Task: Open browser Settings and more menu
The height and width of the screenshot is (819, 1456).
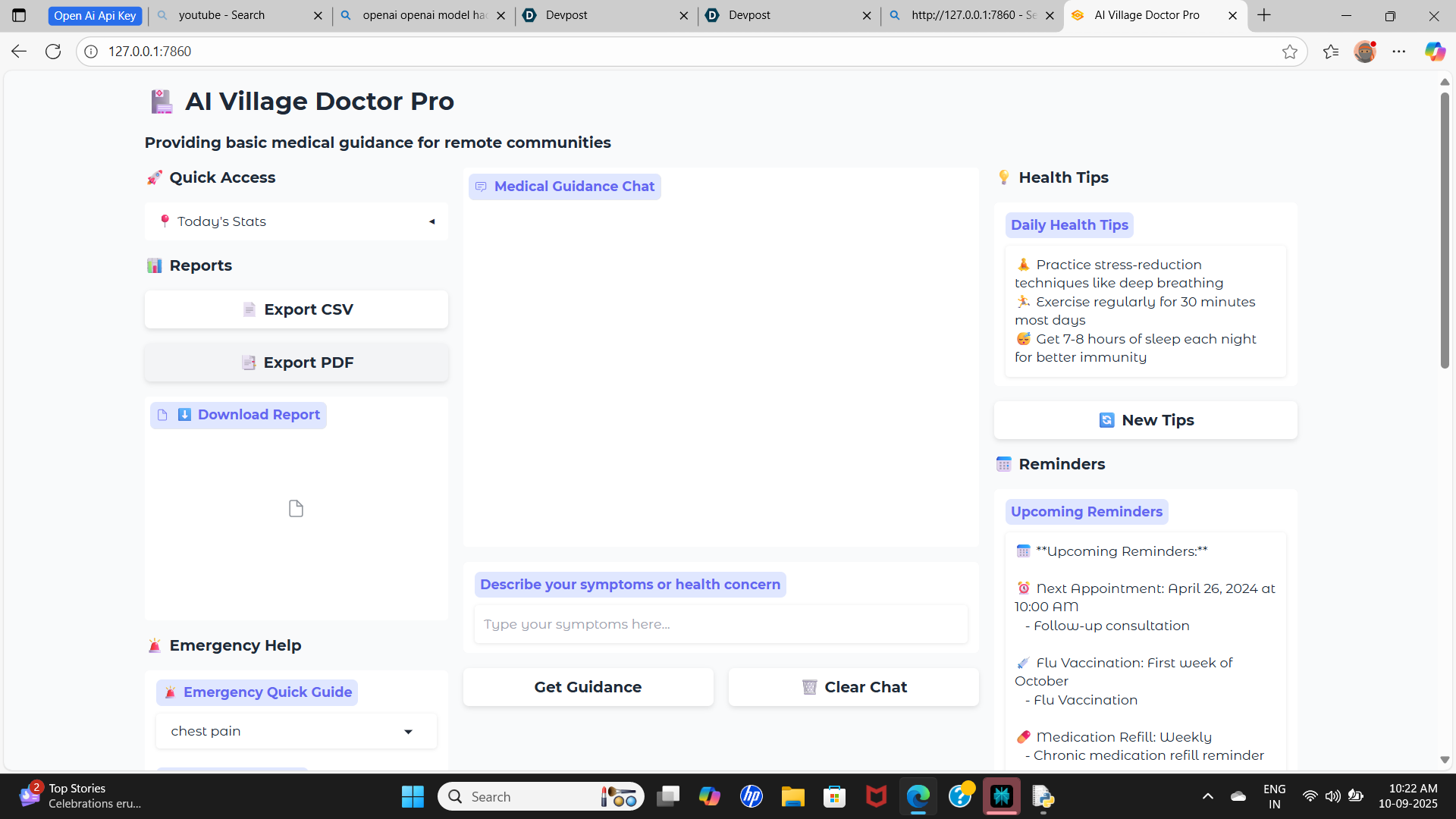Action: [x=1399, y=52]
